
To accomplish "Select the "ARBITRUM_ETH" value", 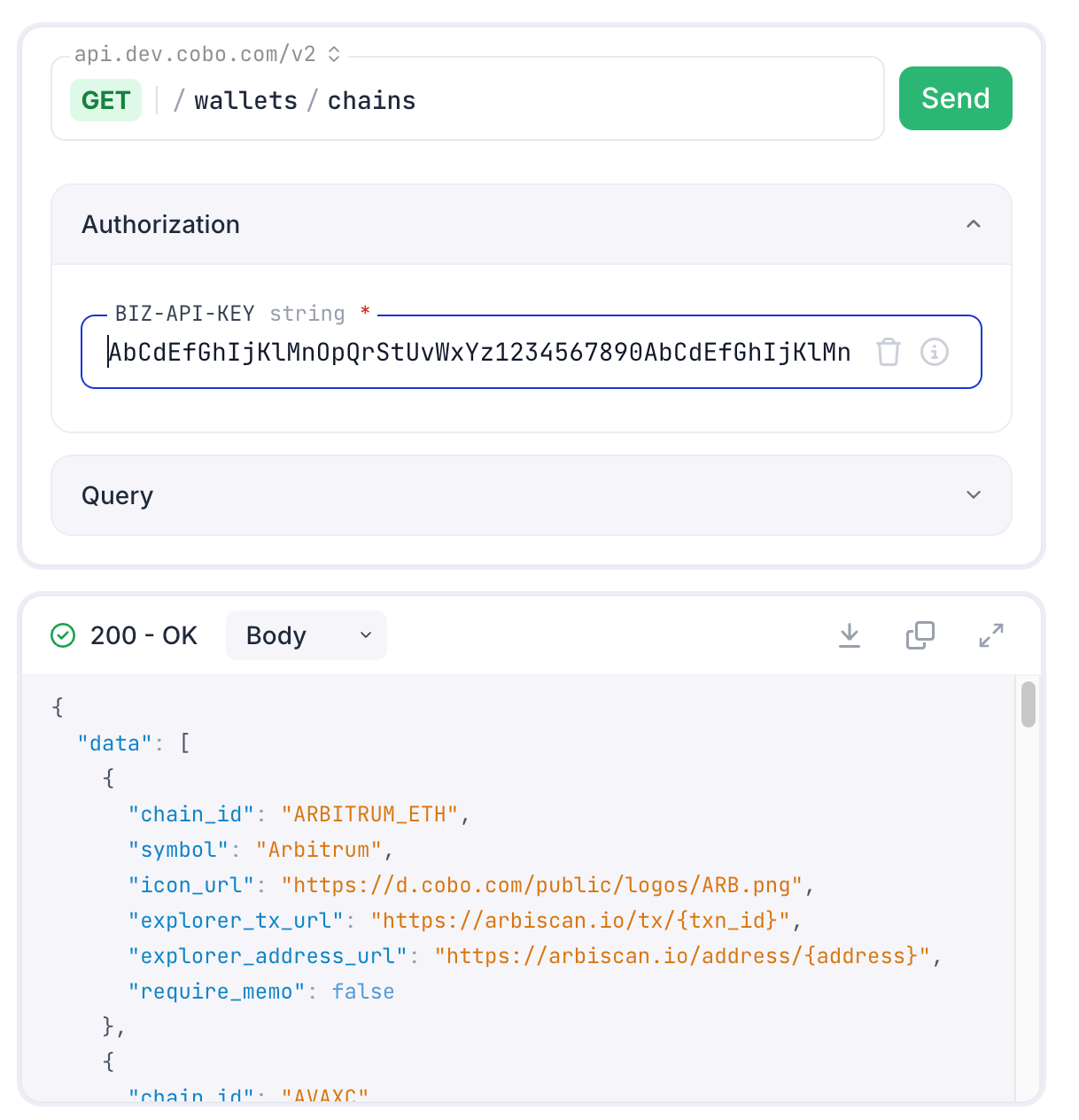I will pyautogui.click(x=369, y=814).
